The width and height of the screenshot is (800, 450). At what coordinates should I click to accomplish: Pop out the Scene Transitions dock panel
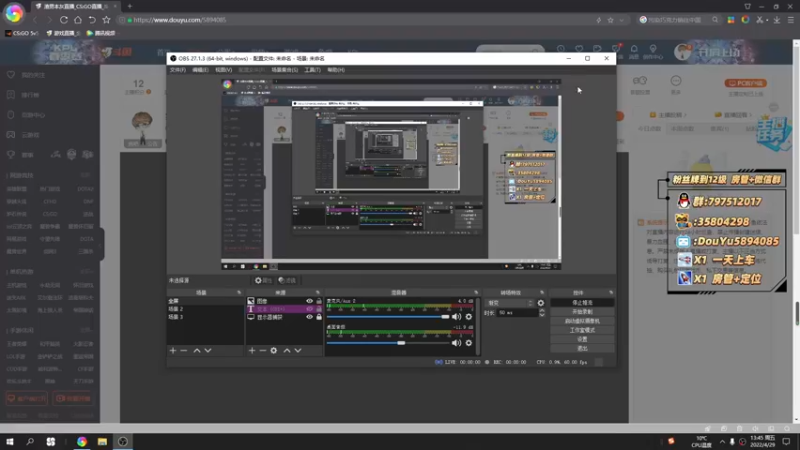pyautogui.click(x=542, y=292)
